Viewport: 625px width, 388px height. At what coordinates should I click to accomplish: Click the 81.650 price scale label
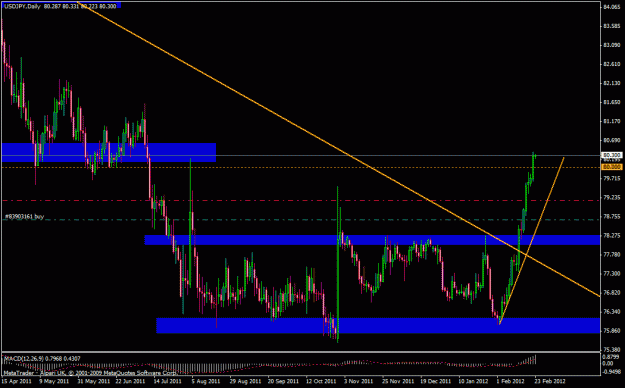coord(612,102)
